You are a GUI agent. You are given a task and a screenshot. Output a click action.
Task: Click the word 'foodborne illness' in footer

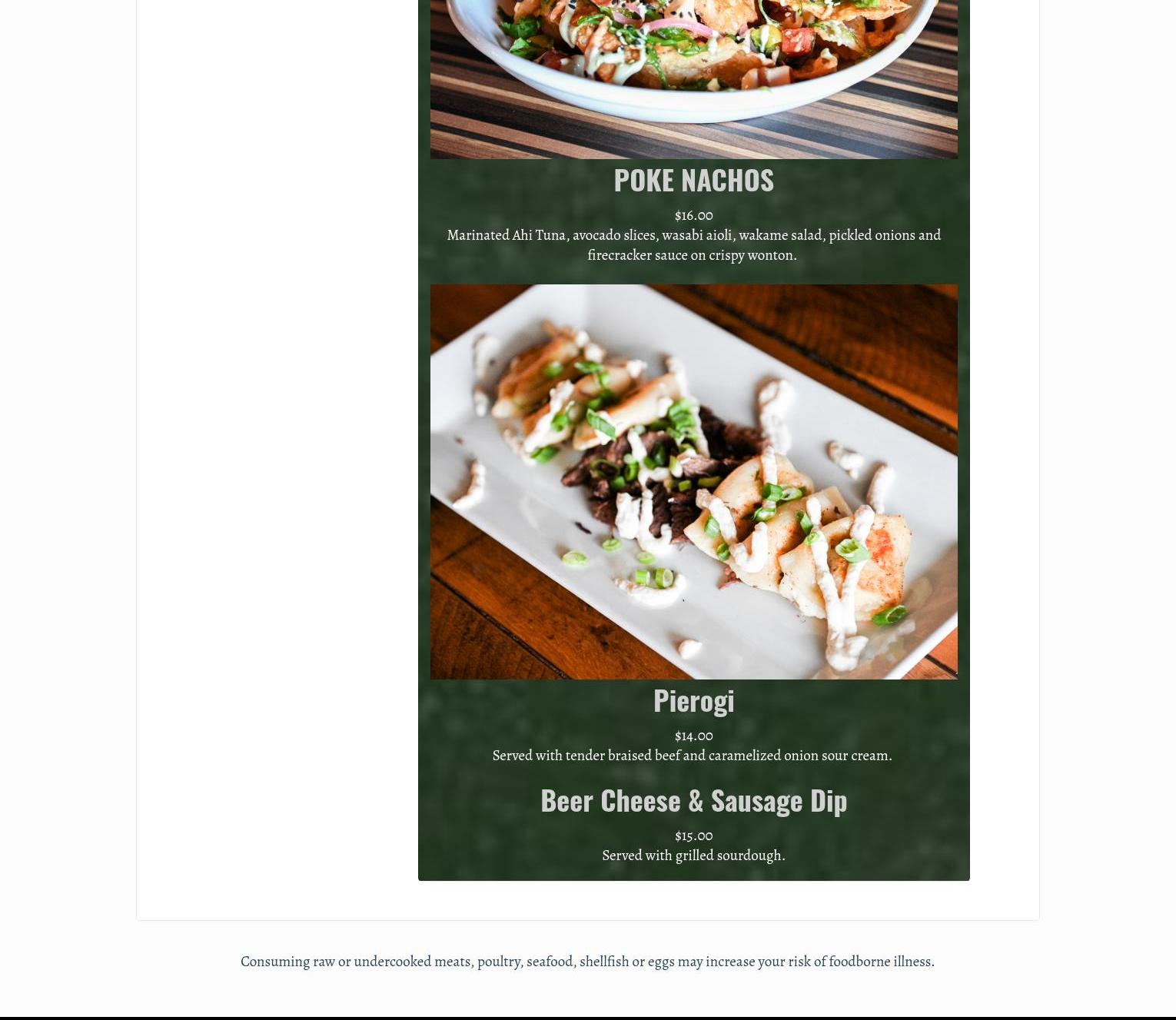point(881,962)
